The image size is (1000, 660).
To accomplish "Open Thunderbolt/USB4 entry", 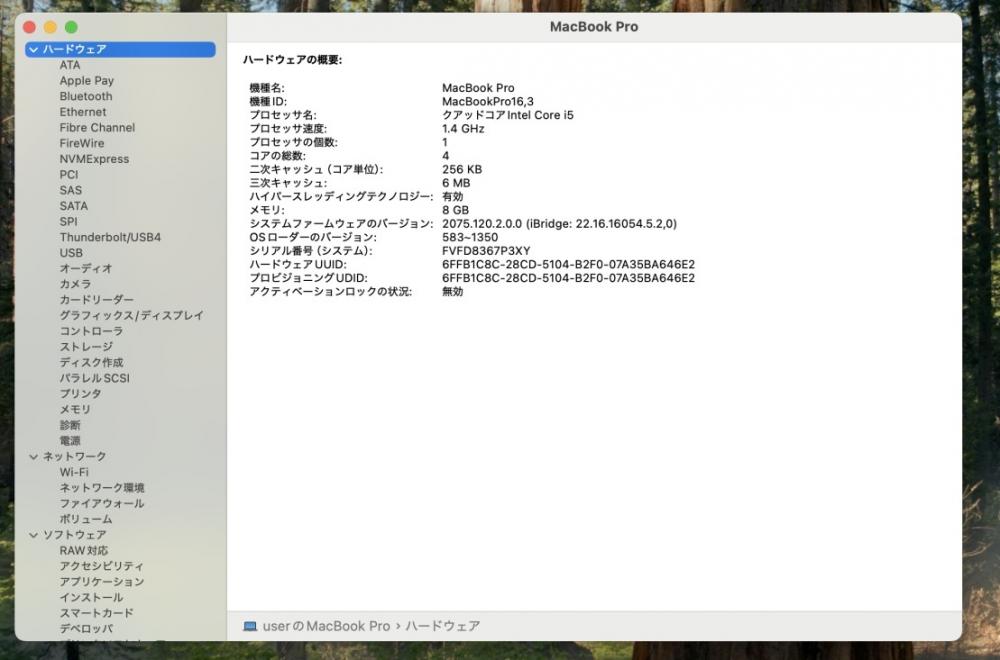I will pyautogui.click(x=110, y=237).
